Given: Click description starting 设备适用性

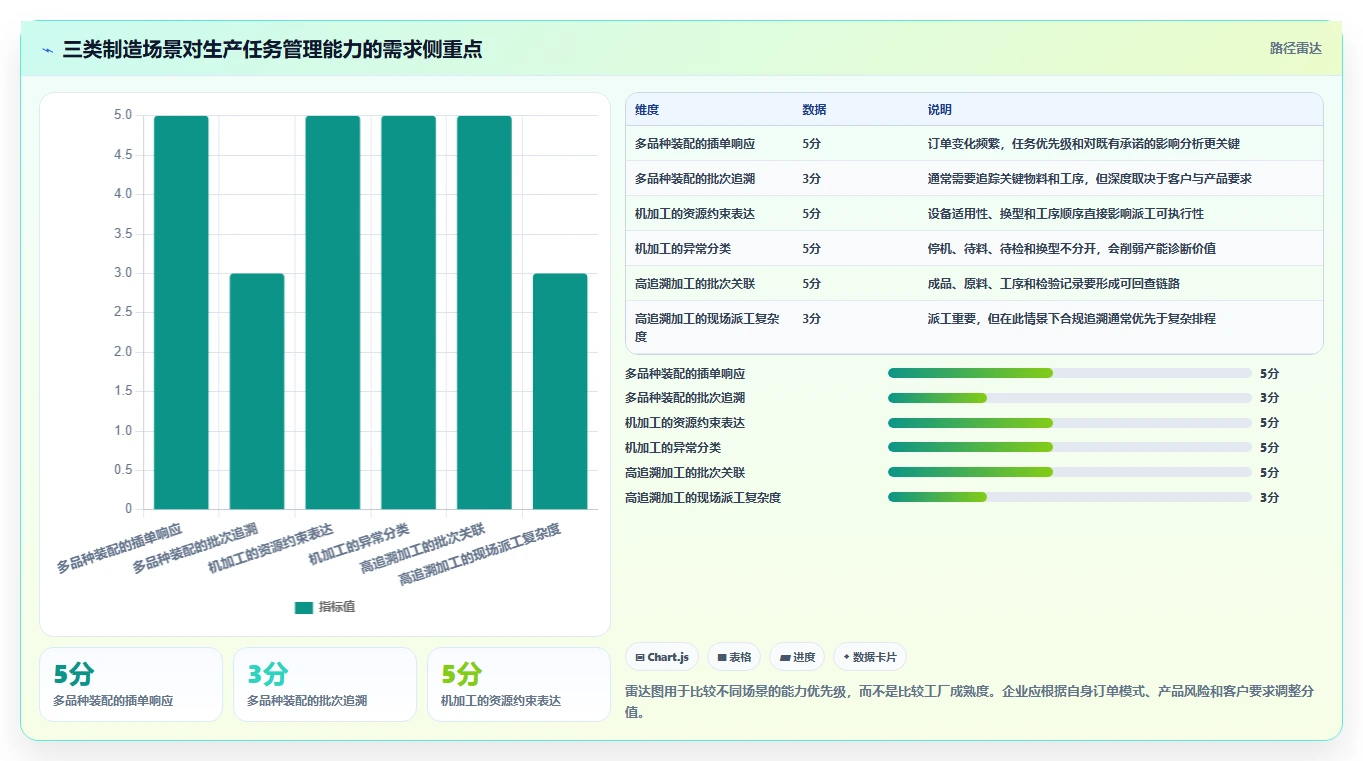Looking at the screenshot, I should click(1066, 214).
